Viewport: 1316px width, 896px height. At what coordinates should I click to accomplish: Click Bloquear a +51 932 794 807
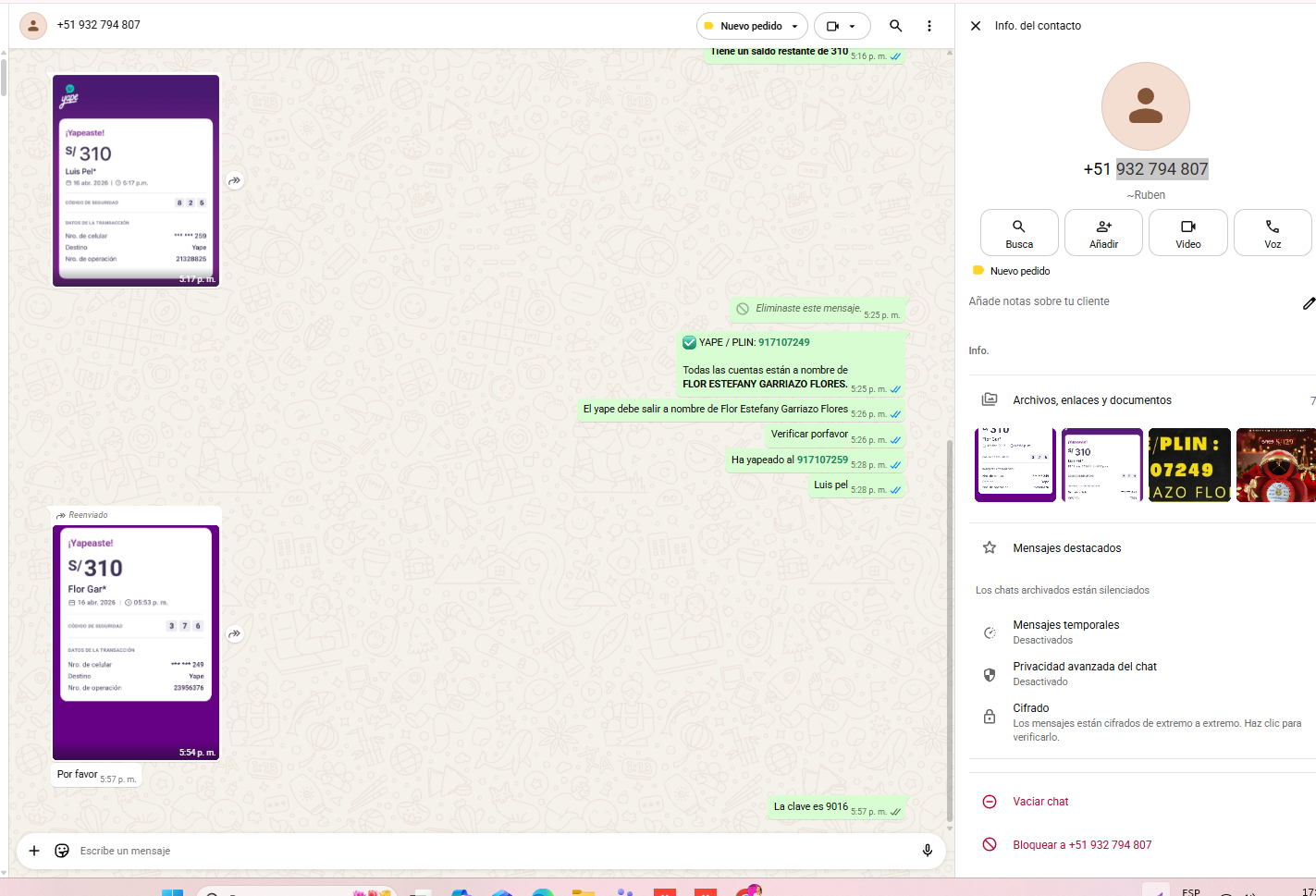[1081, 845]
